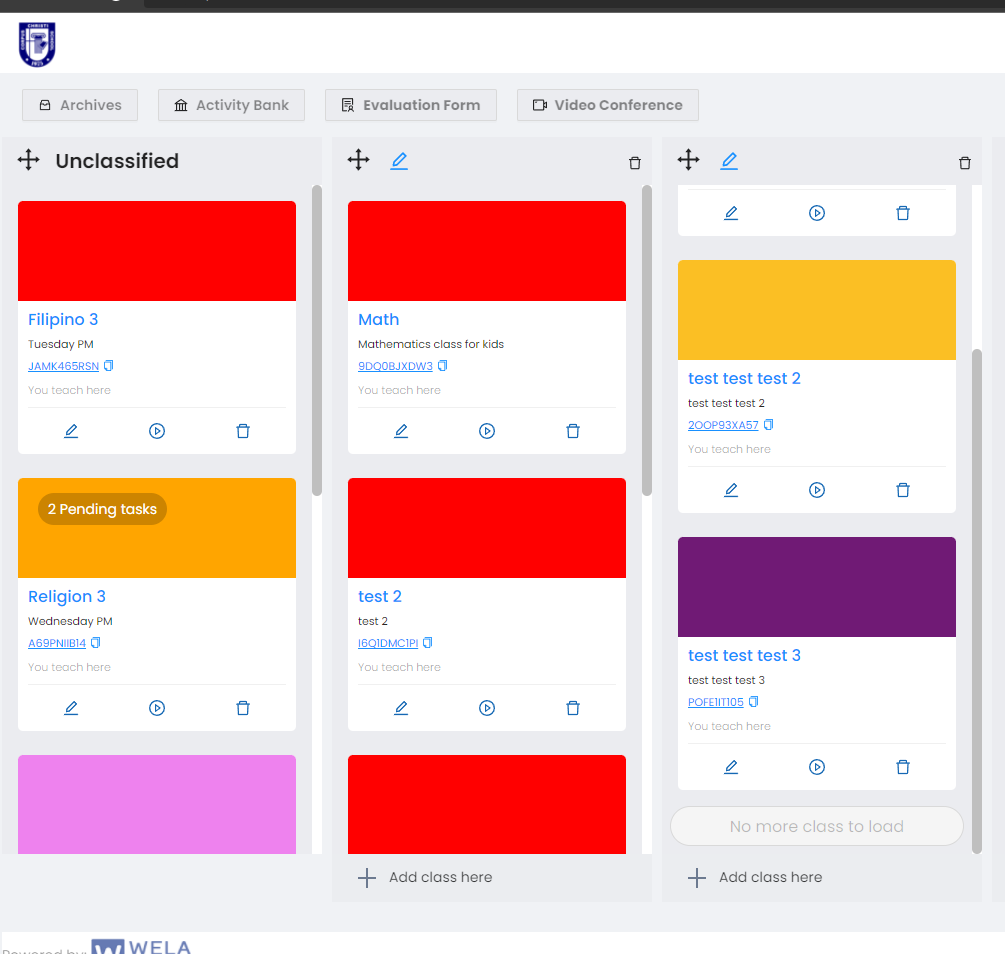
Task: Open the Religion 3 class title
Action: pos(67,596)
